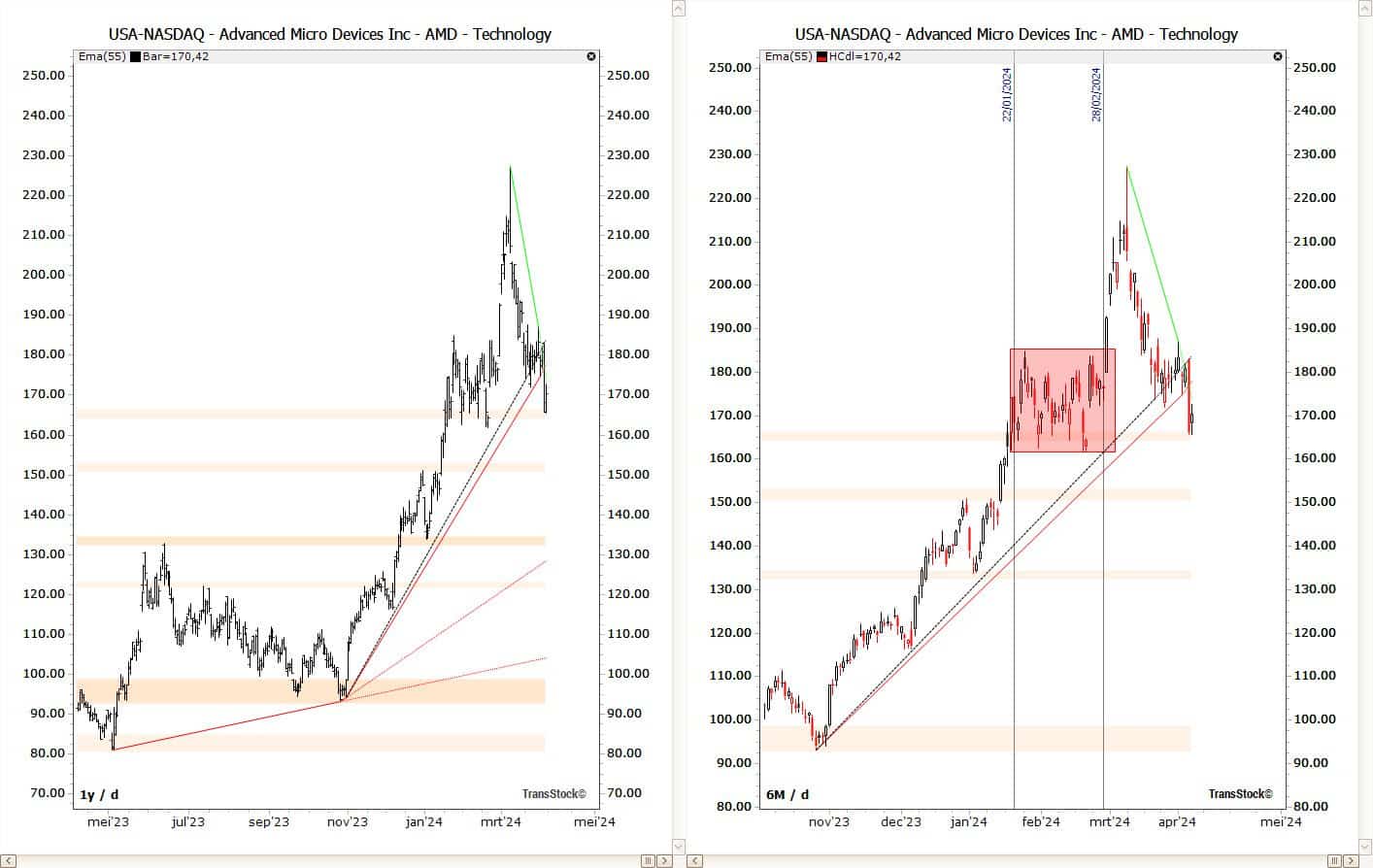Image resolution: width=1373 pixels, height=868 pixels.
Task: Click the up arrow on left vertical scrollbar
Action: click(679, 9)
